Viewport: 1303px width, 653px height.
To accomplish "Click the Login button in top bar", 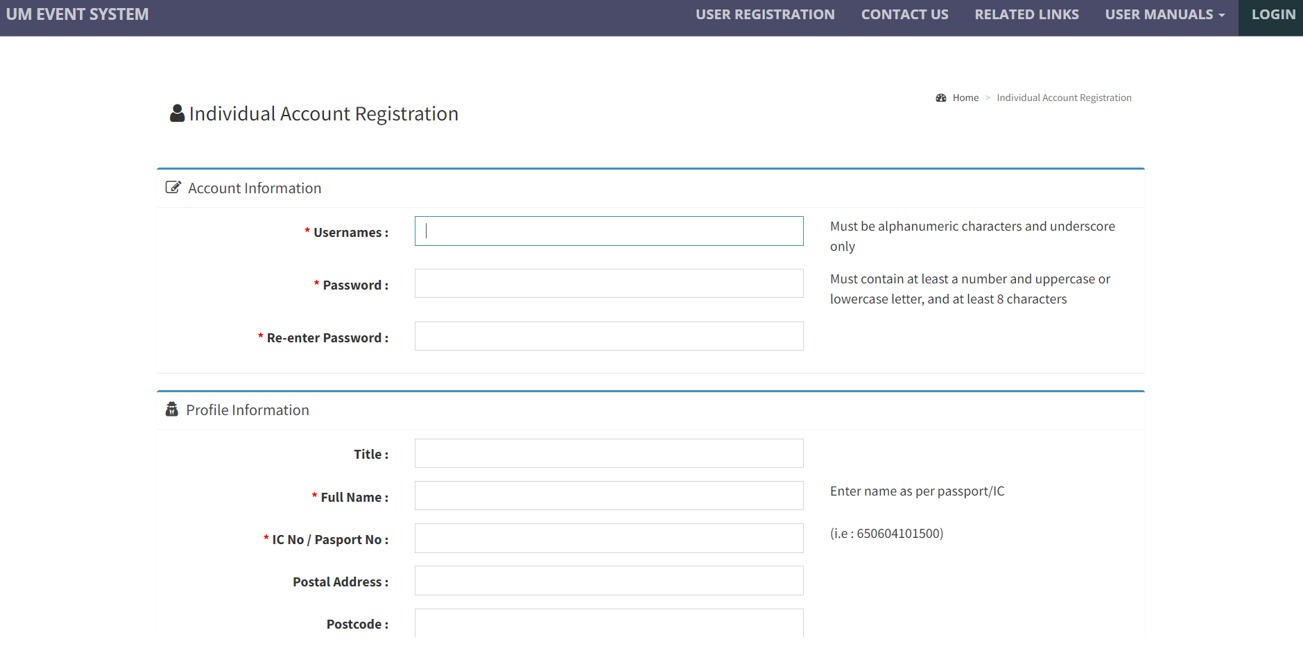I will 1272,15.
